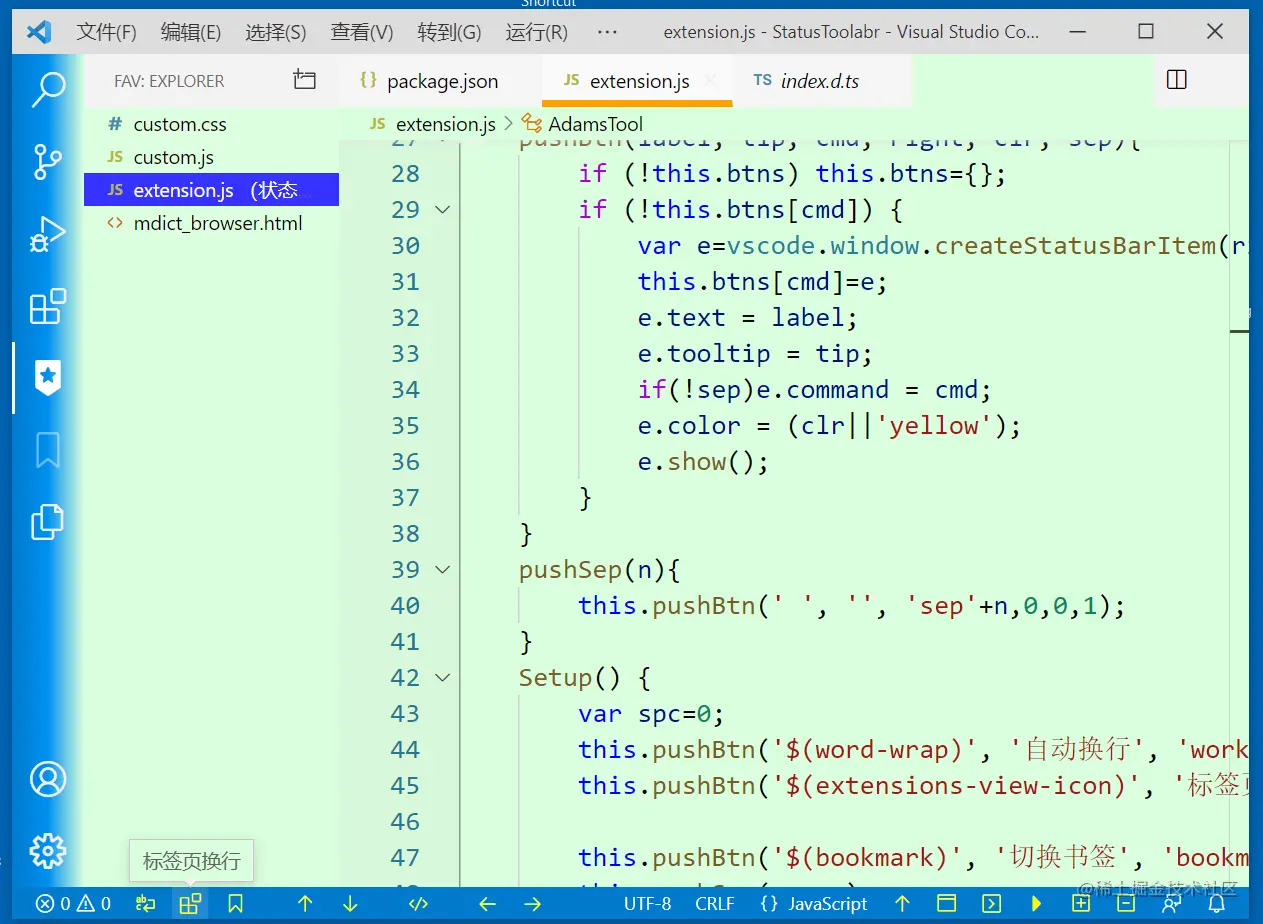Viewport: 1263px width, 924px height.
Task: Open the Bookmarks view in activity bar
Action: (x=48, y=450)
